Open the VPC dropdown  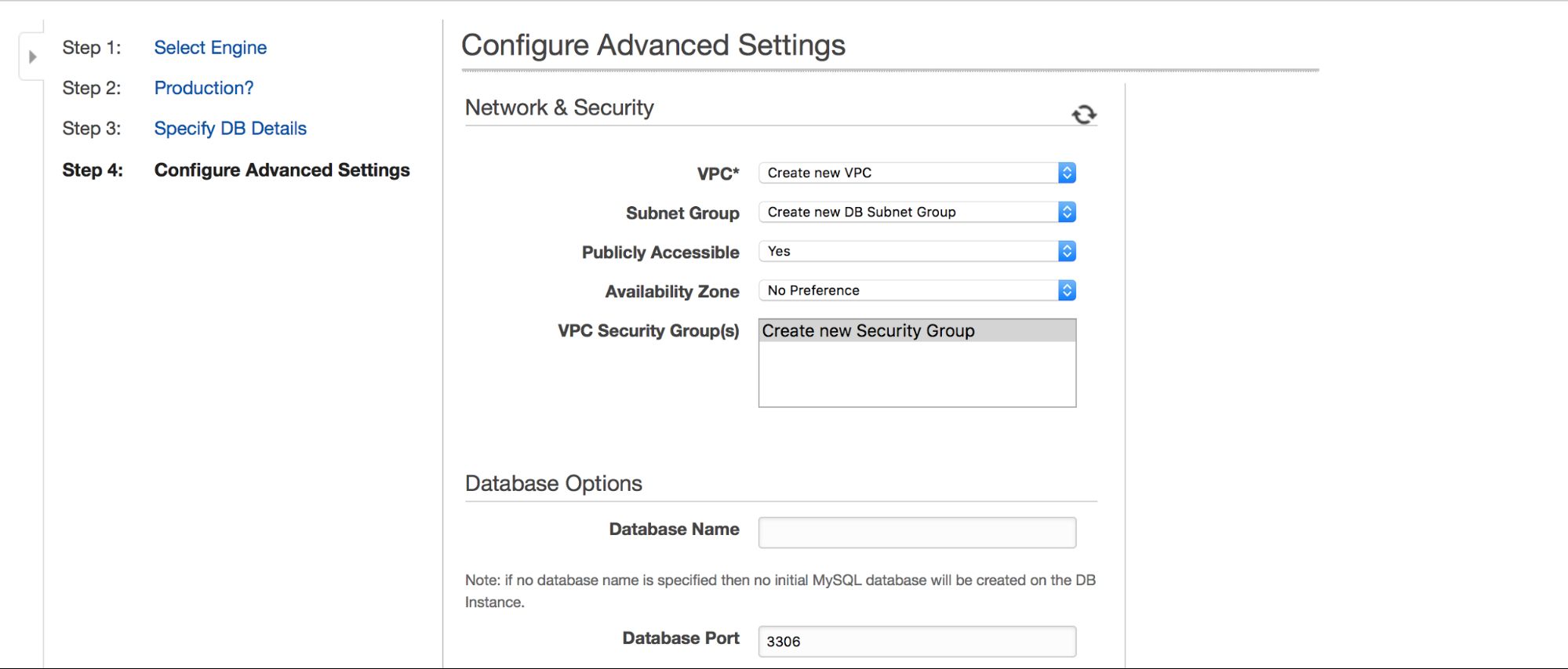[917, 173]
